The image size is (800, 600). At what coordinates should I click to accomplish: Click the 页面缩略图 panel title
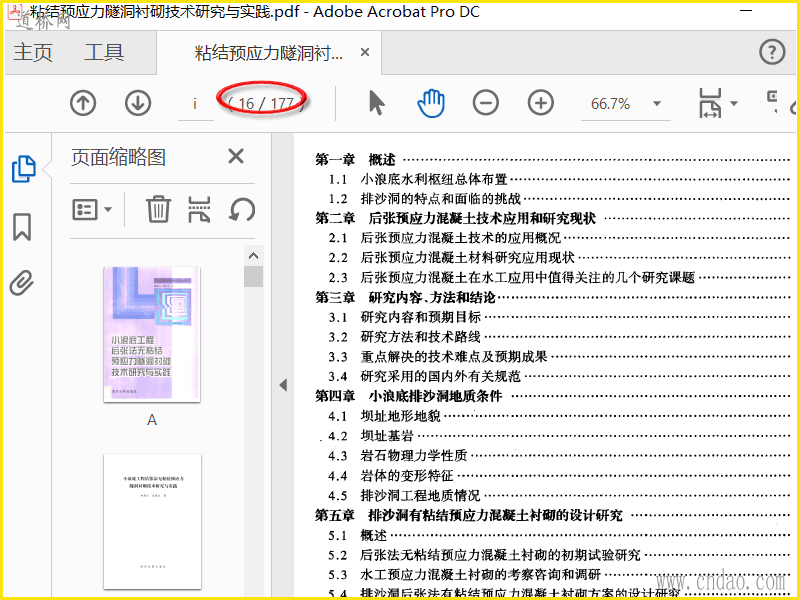click(x=118, y=157)
